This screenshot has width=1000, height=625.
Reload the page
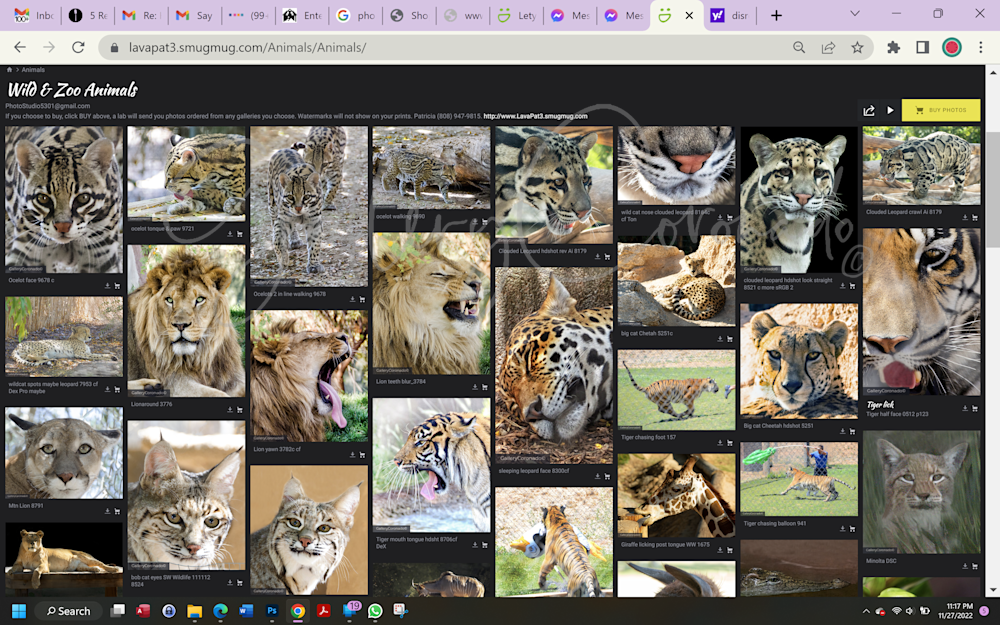(78, 47)
